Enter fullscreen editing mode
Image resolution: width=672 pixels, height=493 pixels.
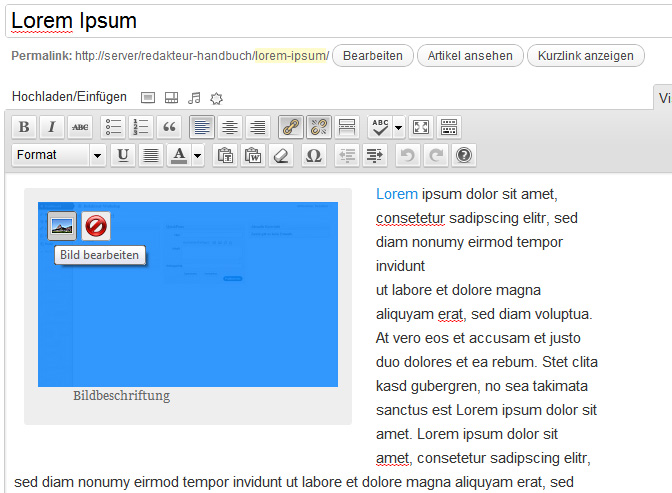pyautogui.click(x=421, y=127)
